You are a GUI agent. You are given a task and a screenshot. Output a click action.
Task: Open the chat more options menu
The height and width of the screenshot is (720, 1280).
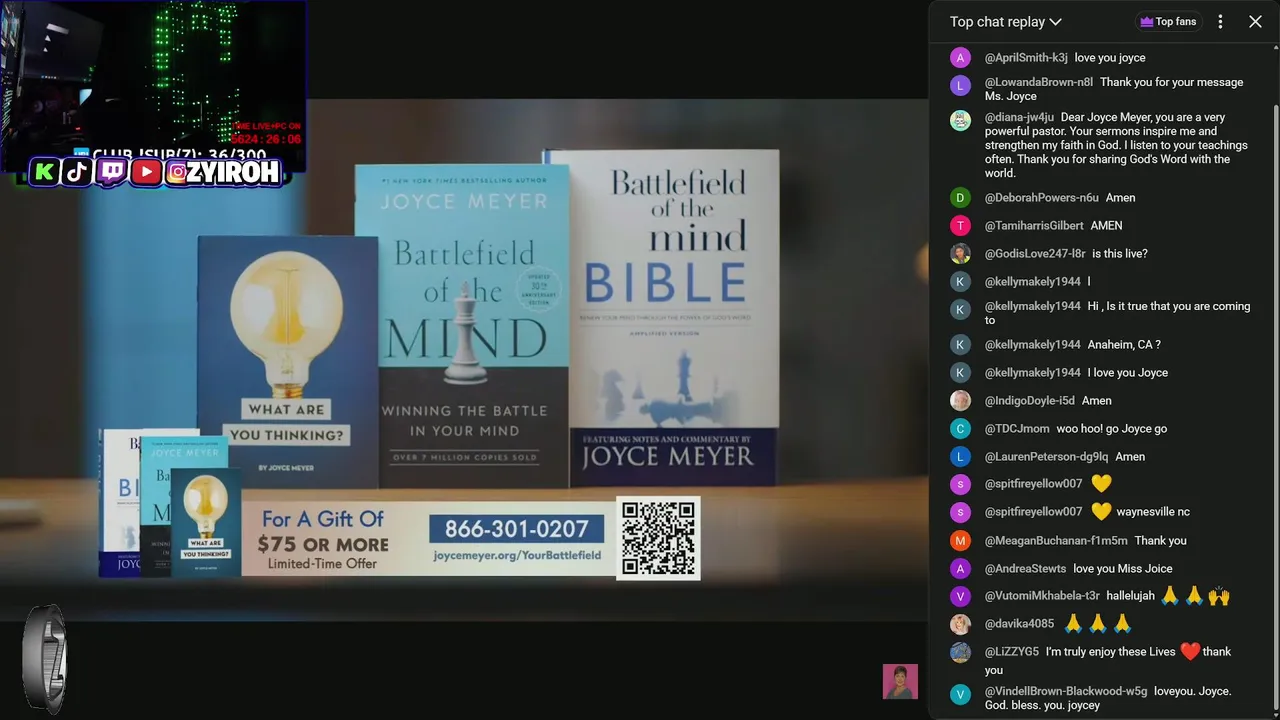pyautogui.click(x=1220, y=22)
